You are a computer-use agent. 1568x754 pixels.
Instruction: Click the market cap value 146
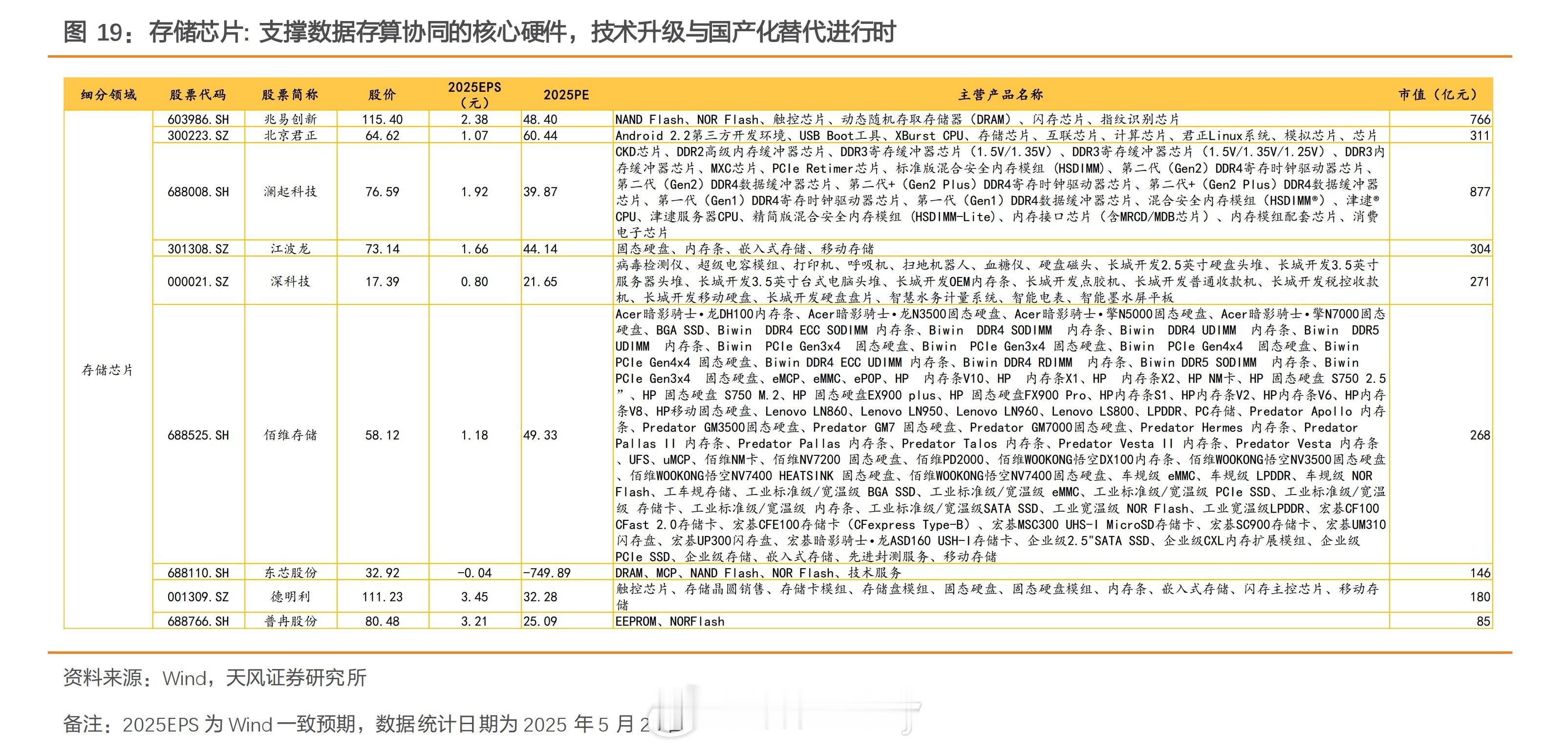(1480, 573)
